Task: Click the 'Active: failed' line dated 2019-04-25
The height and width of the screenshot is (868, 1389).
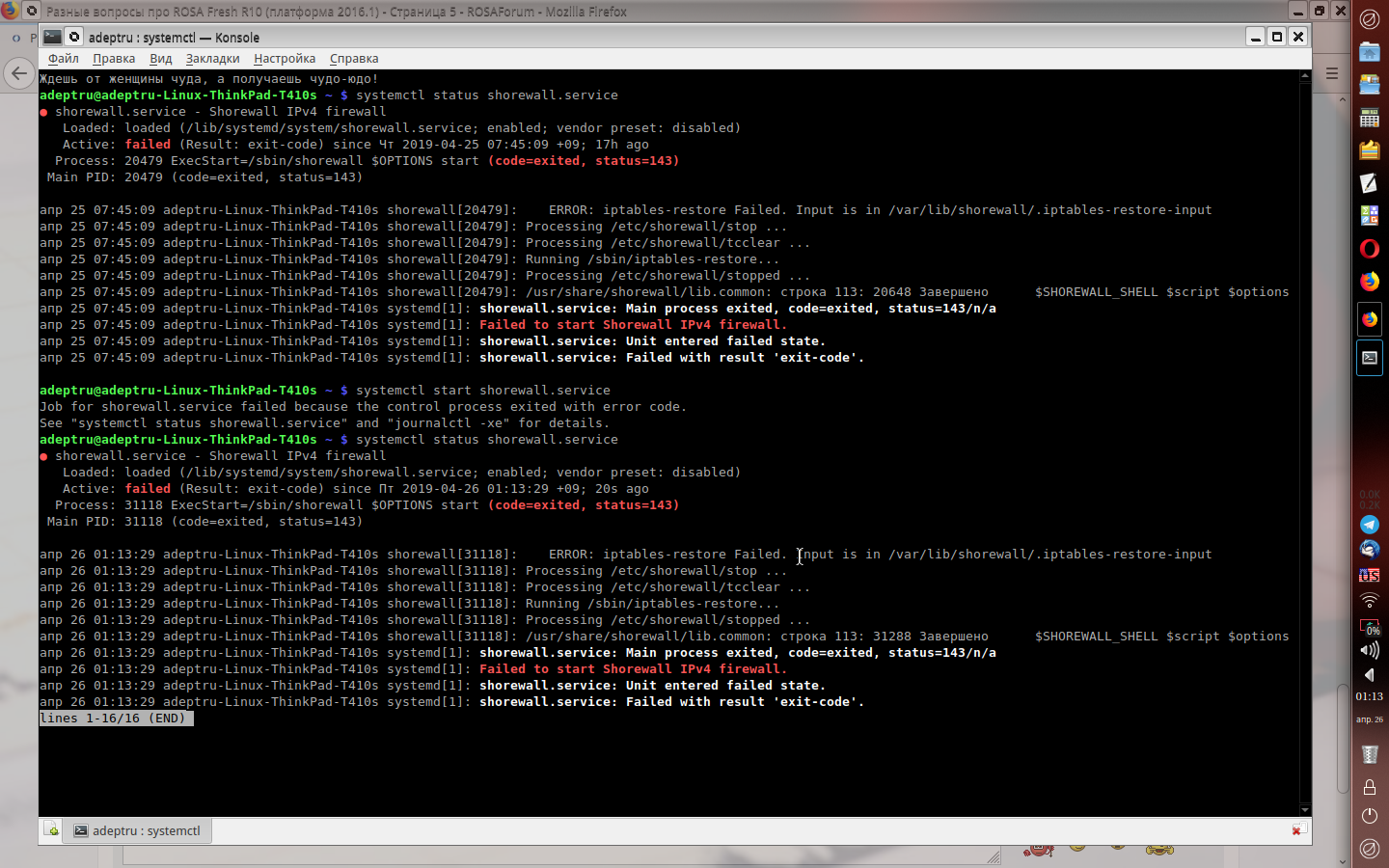Action: pyautogui.click(x=356, y=145)
